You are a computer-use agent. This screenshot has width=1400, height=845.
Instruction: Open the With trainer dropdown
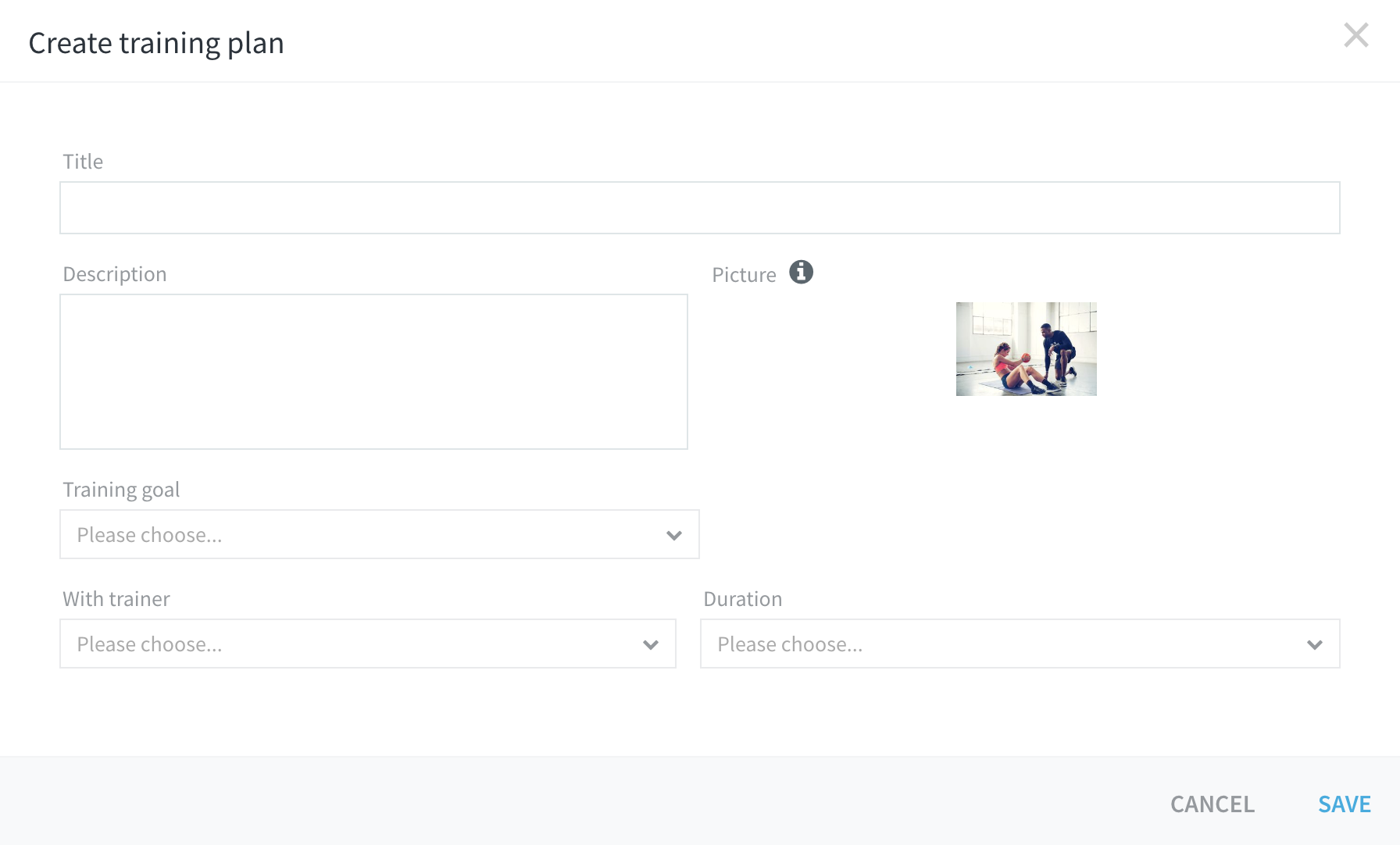(x=367, y=644)
